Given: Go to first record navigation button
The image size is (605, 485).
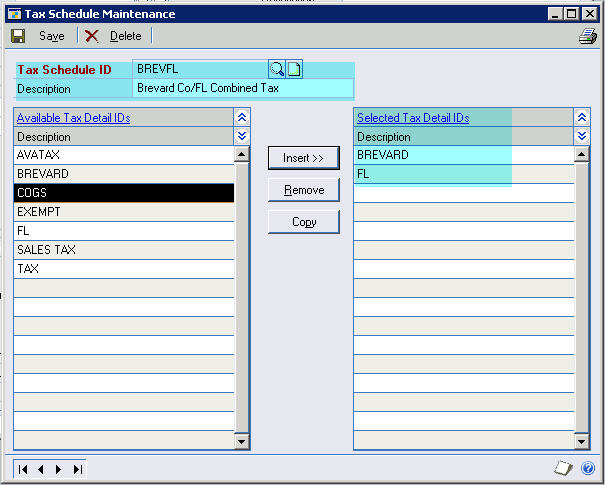Looking at the screenshot, I should 23,469.
